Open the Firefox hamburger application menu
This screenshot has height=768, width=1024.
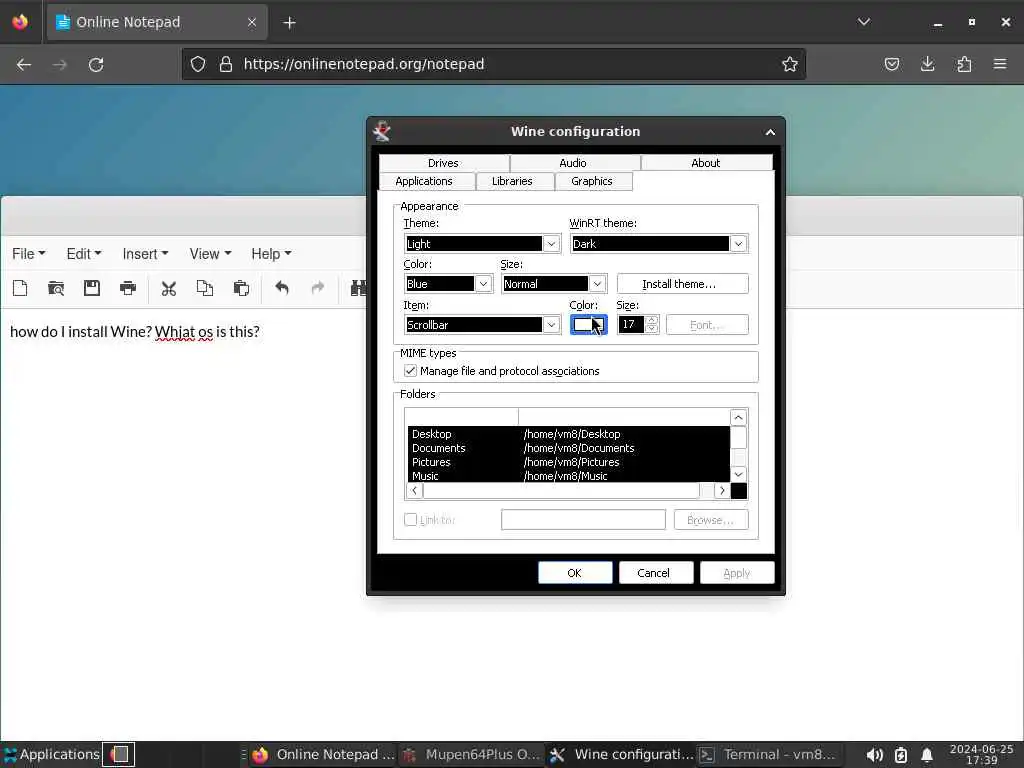point(1000,64)
